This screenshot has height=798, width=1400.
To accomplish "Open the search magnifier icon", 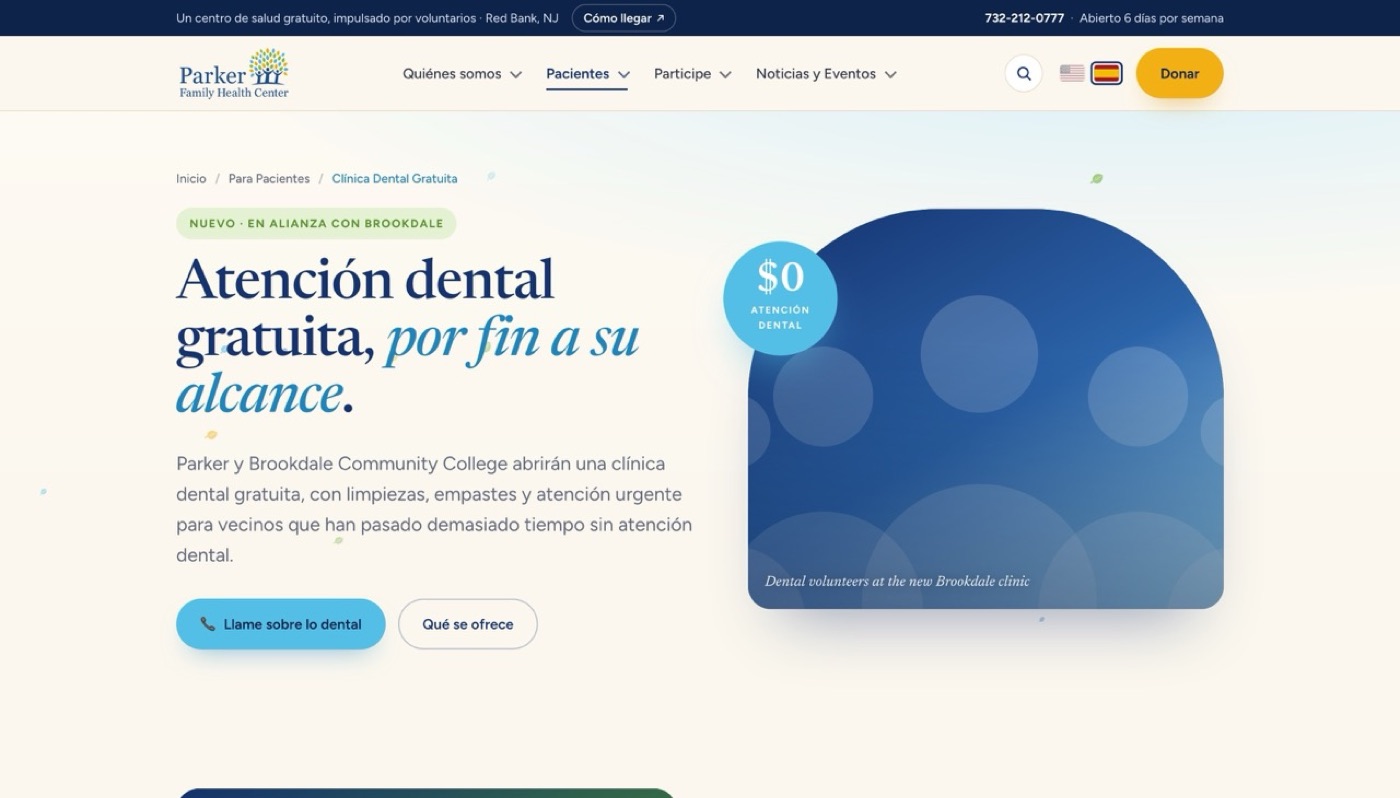I will coord(1023,73).
